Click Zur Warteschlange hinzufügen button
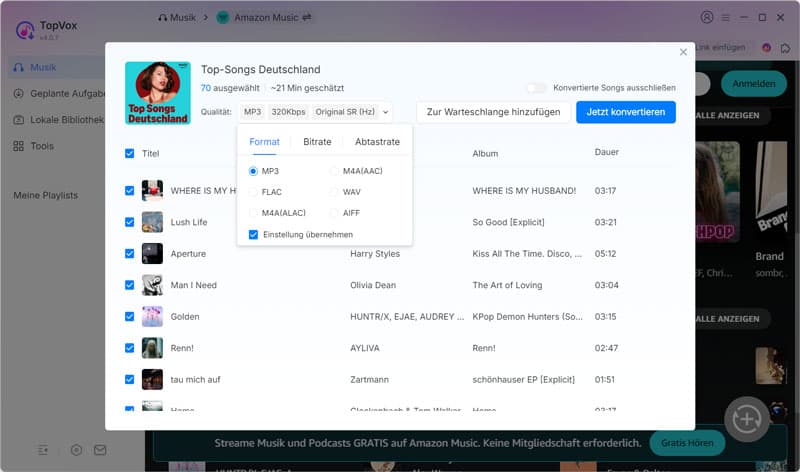This screenshot has height=472, width=800. 493,112
